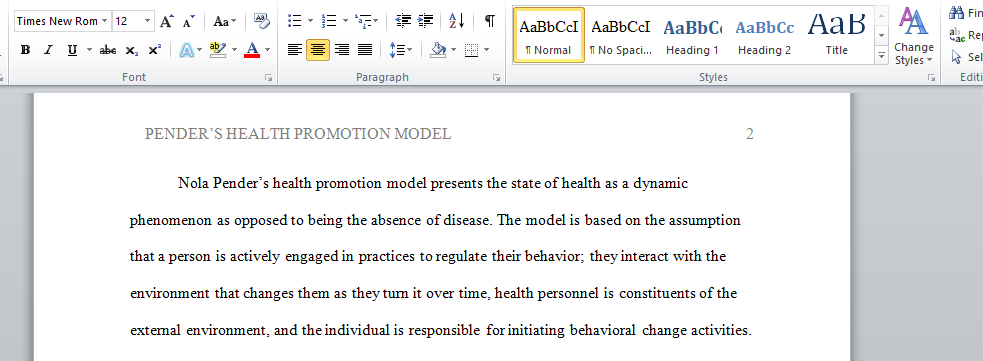Open the Borders dropdown arrow
The image size is (983, 361).
pos(486,50)
